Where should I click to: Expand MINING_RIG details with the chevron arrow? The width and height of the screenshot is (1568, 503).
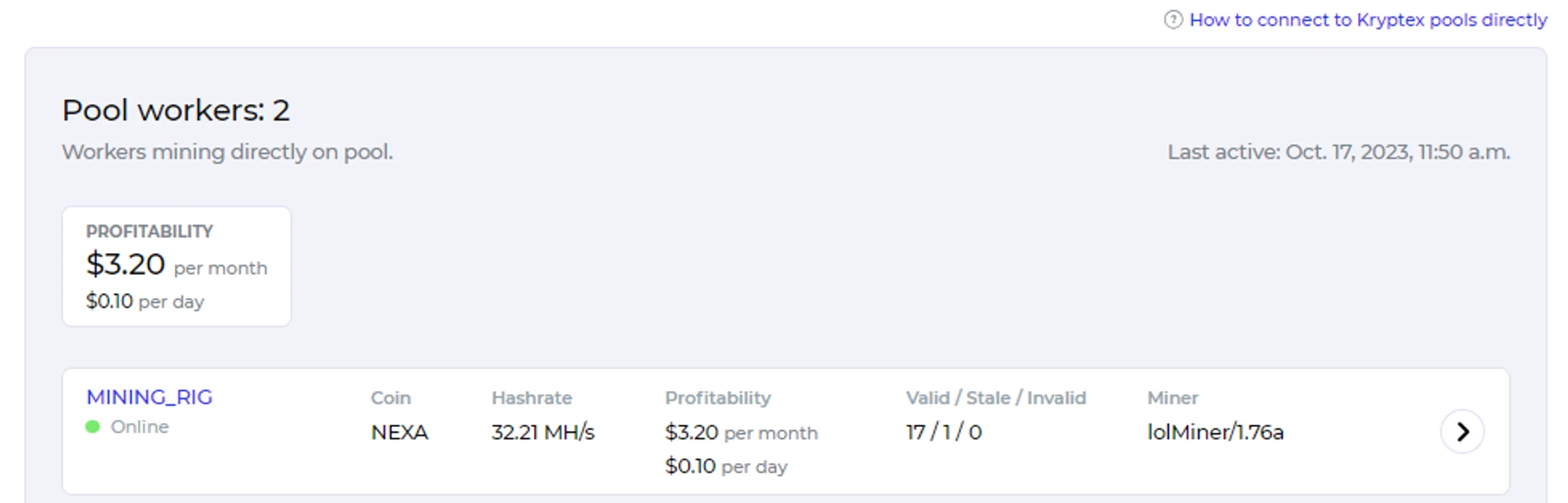pyautogui.click(x=1461, y=432)
